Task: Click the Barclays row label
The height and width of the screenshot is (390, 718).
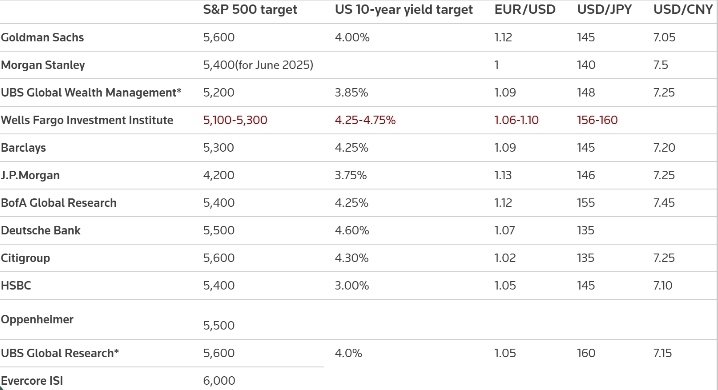Action: pyautogui.click(x=23, y=148)
